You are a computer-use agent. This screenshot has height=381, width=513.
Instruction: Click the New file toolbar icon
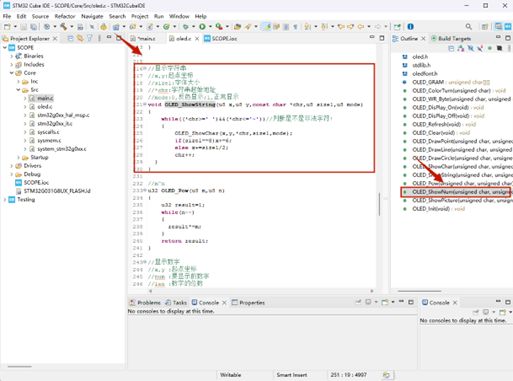[7, 26]
